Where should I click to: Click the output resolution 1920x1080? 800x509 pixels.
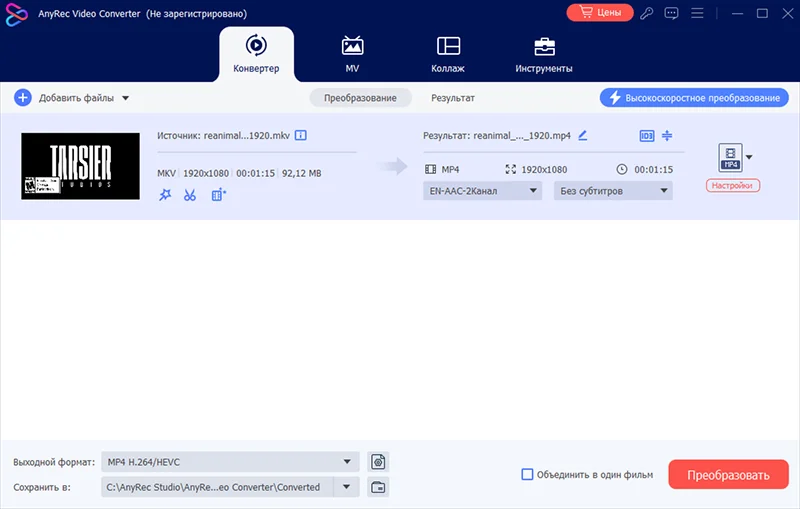(544, 169)
